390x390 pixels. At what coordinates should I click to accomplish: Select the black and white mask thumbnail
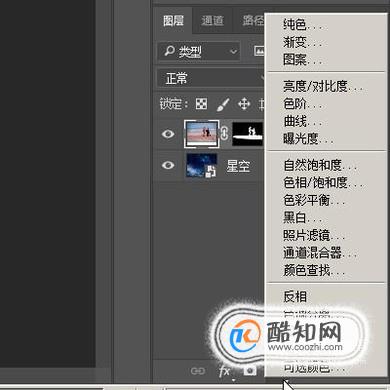[248, 134]
